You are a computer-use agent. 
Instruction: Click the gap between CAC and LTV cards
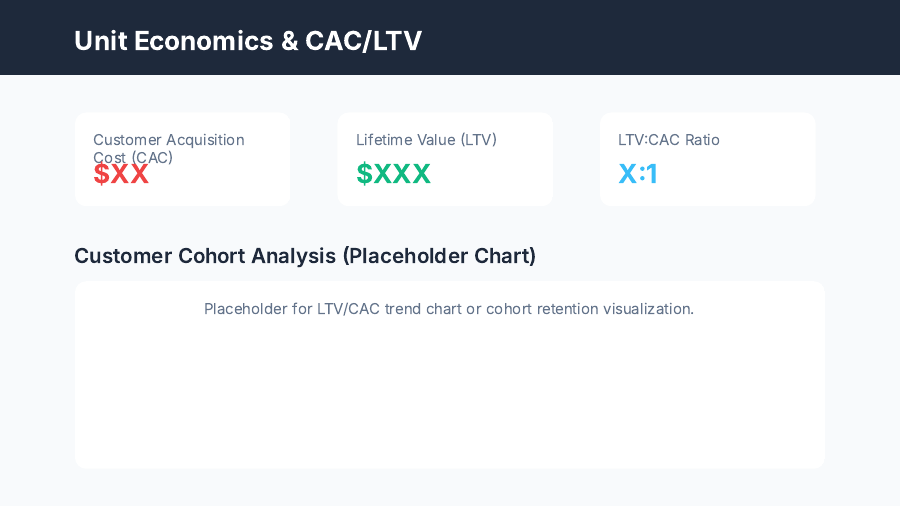(x=313, y=159)
